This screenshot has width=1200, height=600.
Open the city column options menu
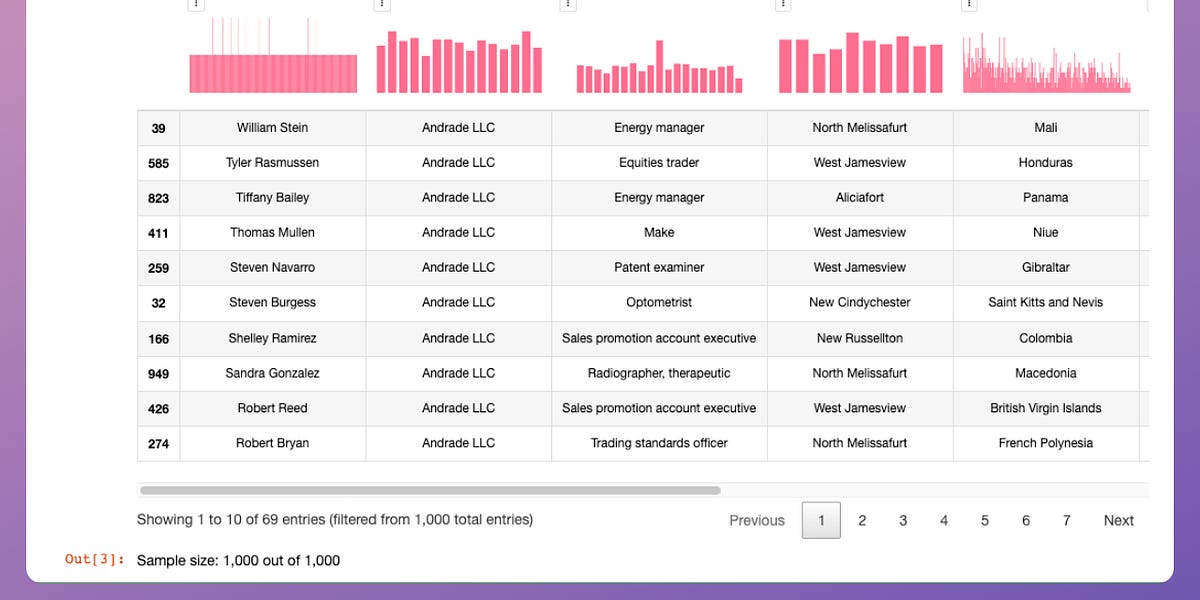pyautogui.click(x=782, y=5)
